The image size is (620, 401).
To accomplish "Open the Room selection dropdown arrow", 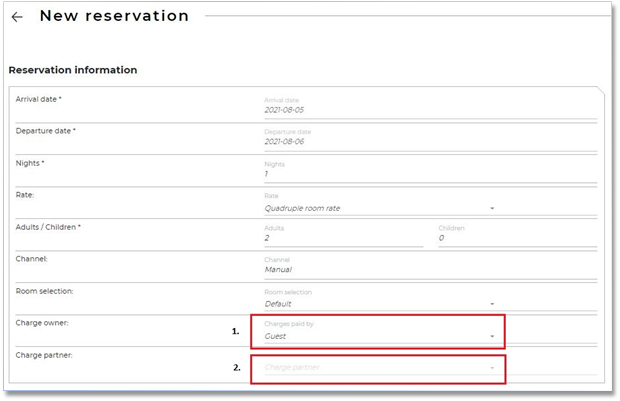I will (492, 303).
